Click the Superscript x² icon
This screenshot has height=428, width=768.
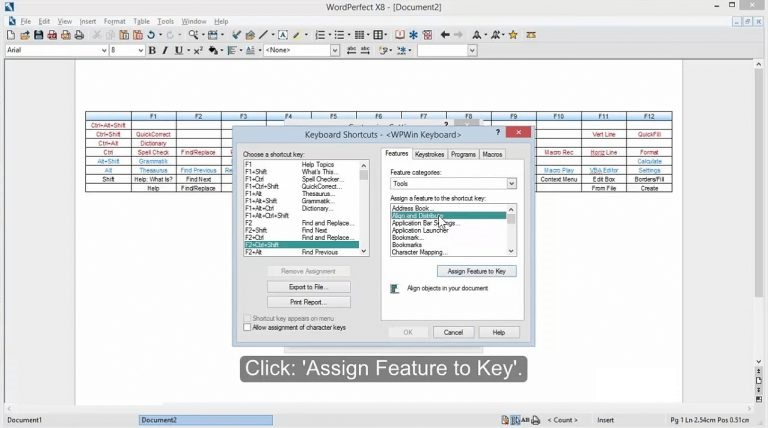tap(198, 50)
